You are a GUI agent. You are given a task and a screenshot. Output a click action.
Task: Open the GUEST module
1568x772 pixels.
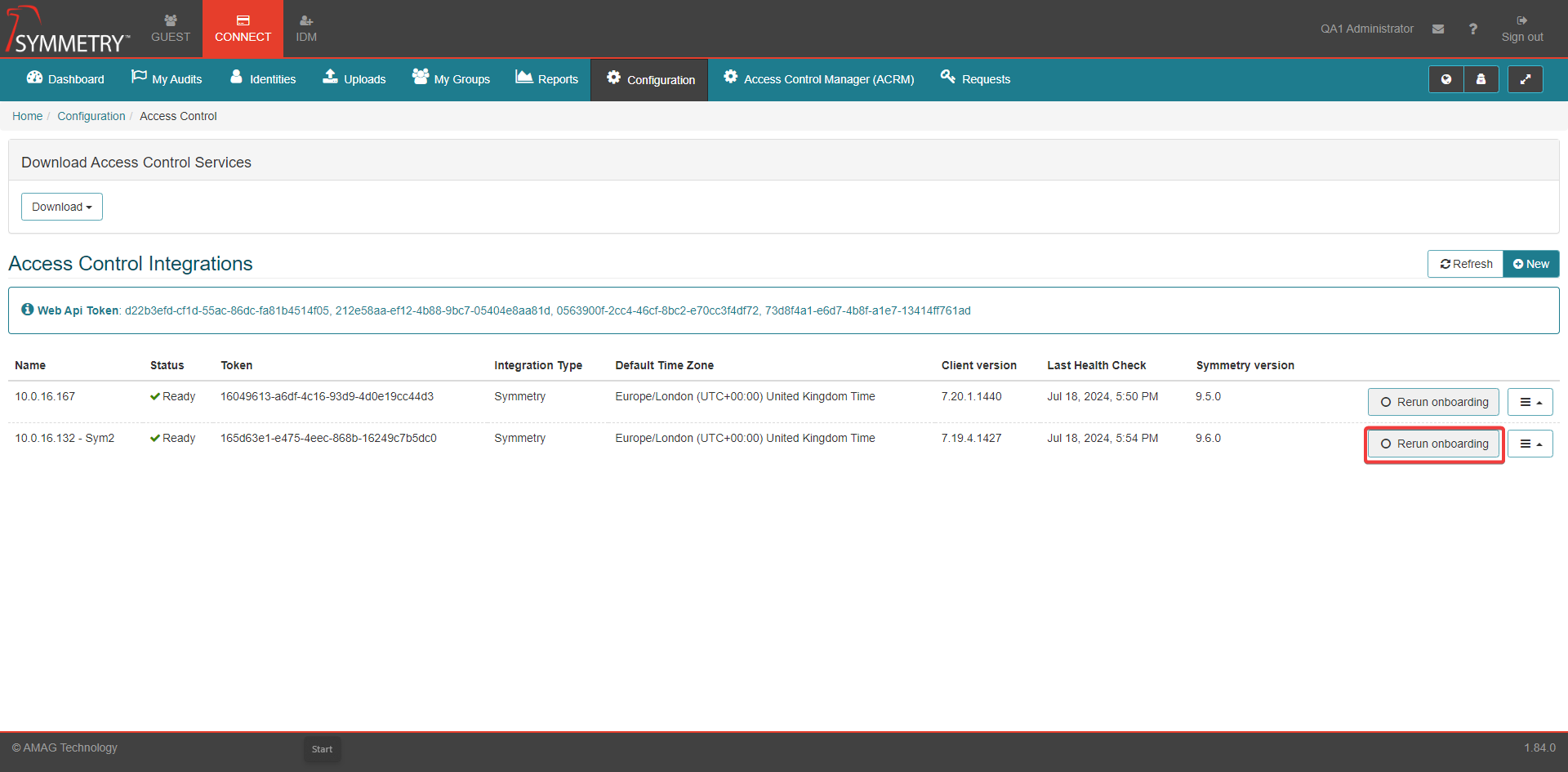click(170, 29)
